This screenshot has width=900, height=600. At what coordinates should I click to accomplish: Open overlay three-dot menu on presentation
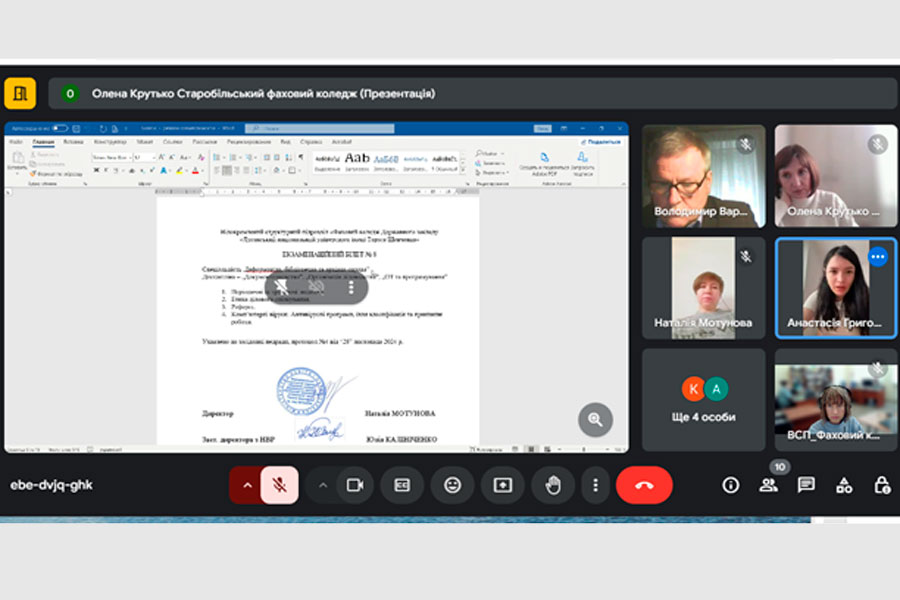[351, 287]
